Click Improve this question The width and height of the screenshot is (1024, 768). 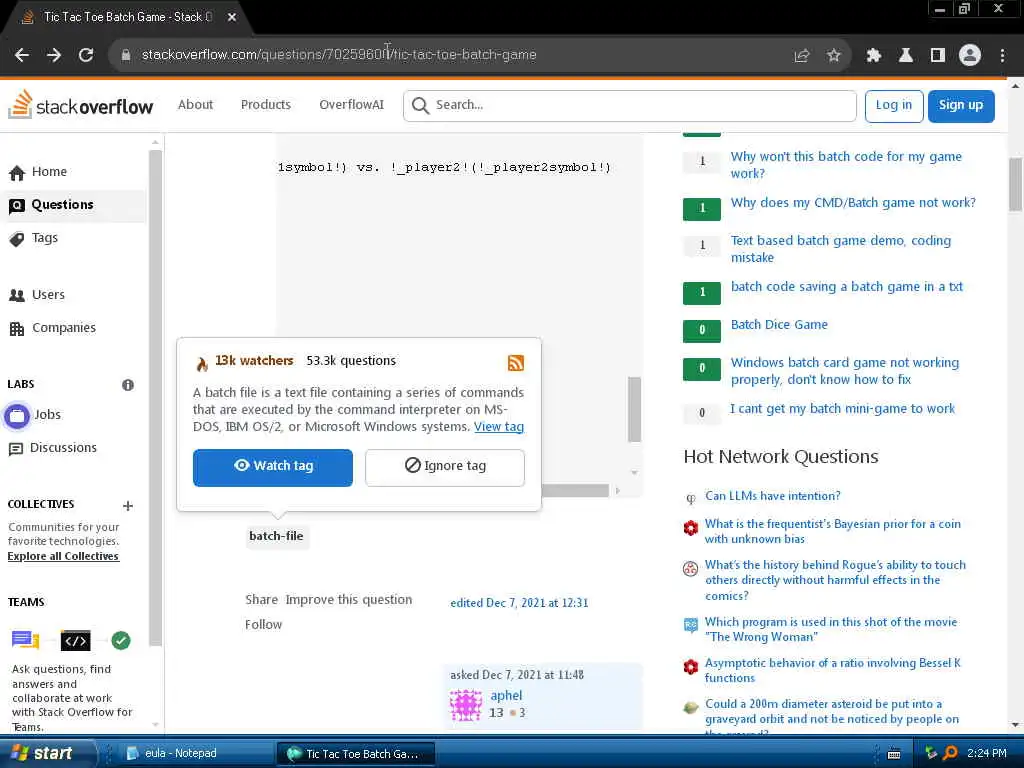[349, 600]
